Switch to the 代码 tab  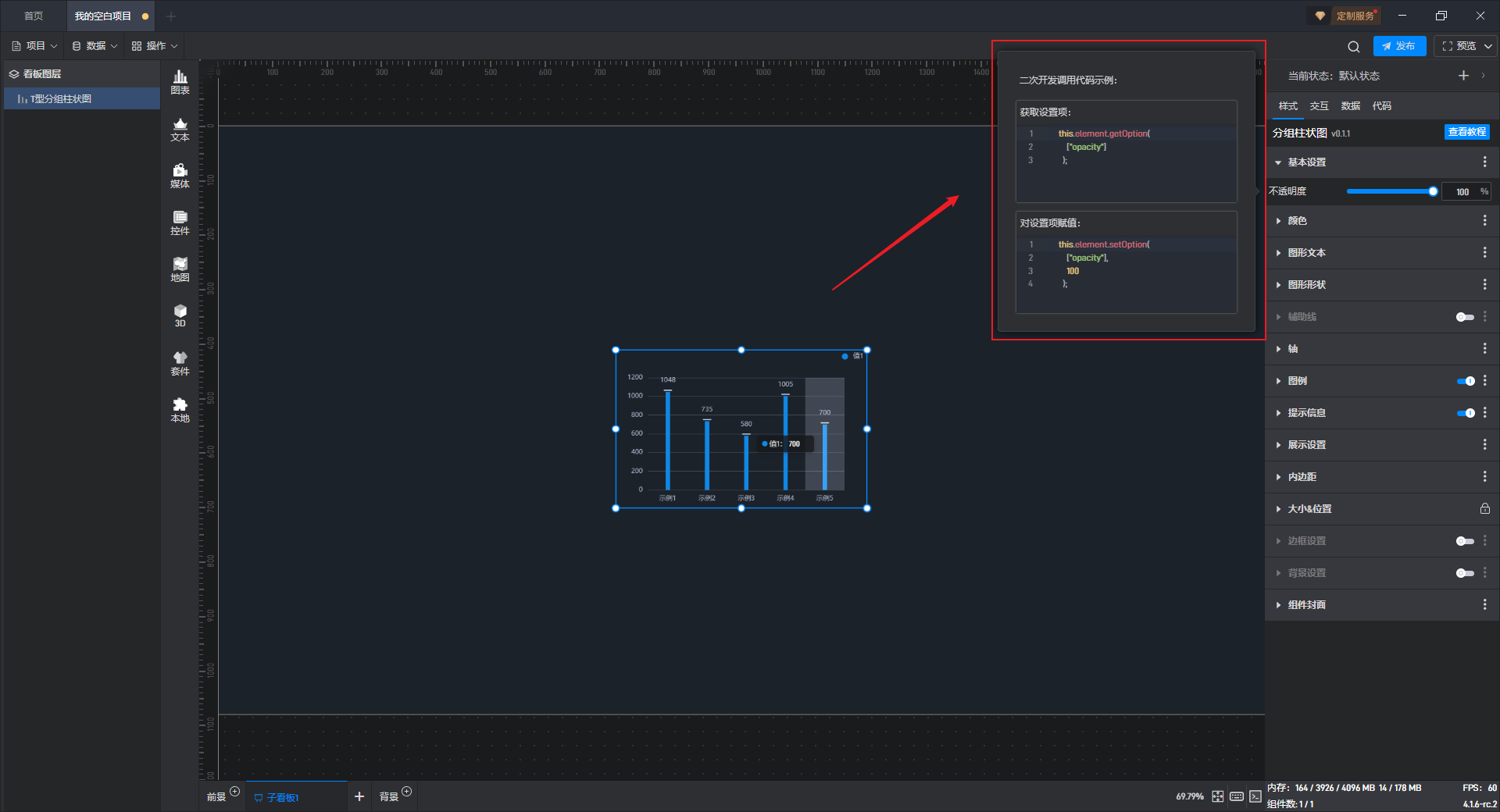point(1381,106)
